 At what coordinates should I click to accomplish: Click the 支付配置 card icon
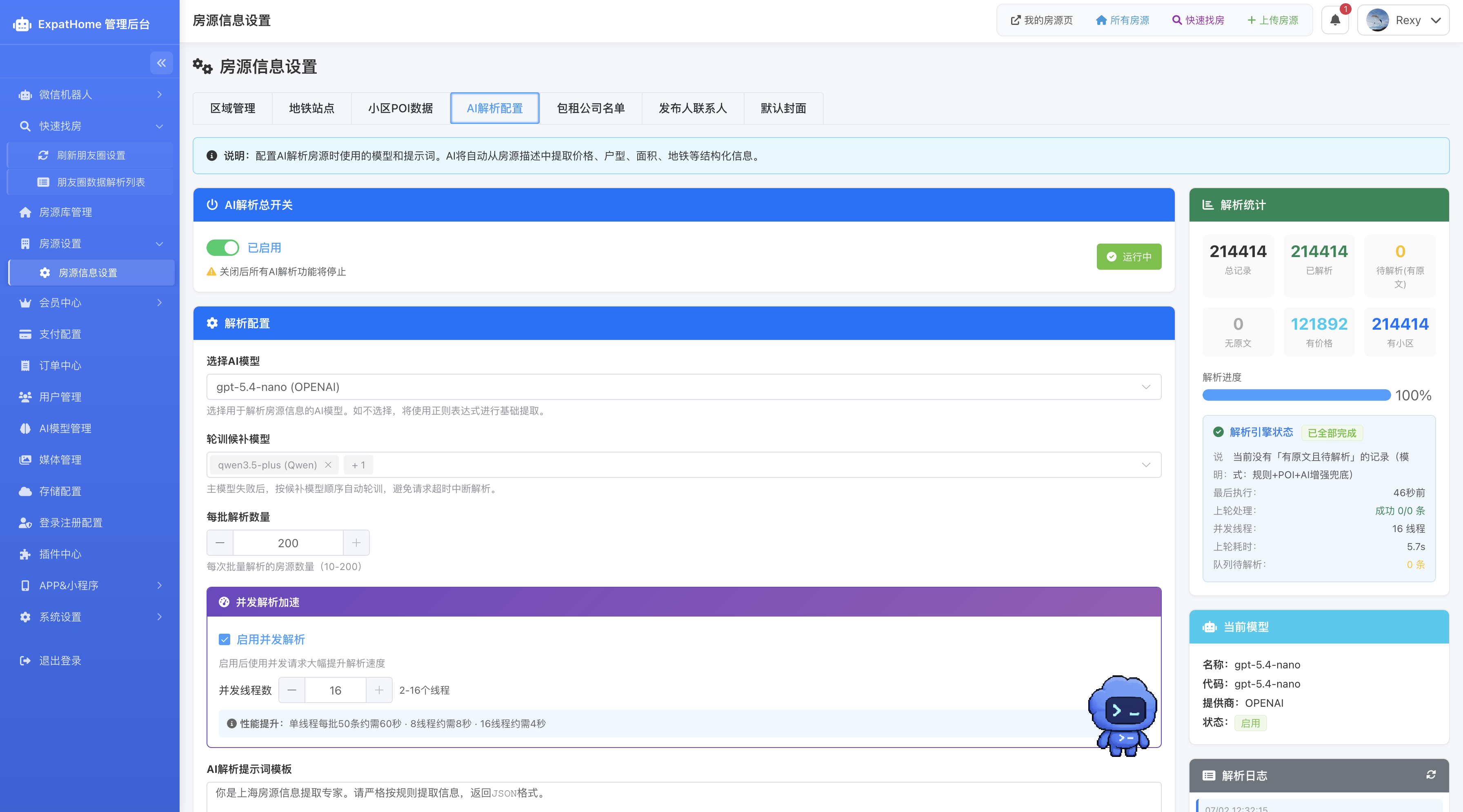point(25,334)
